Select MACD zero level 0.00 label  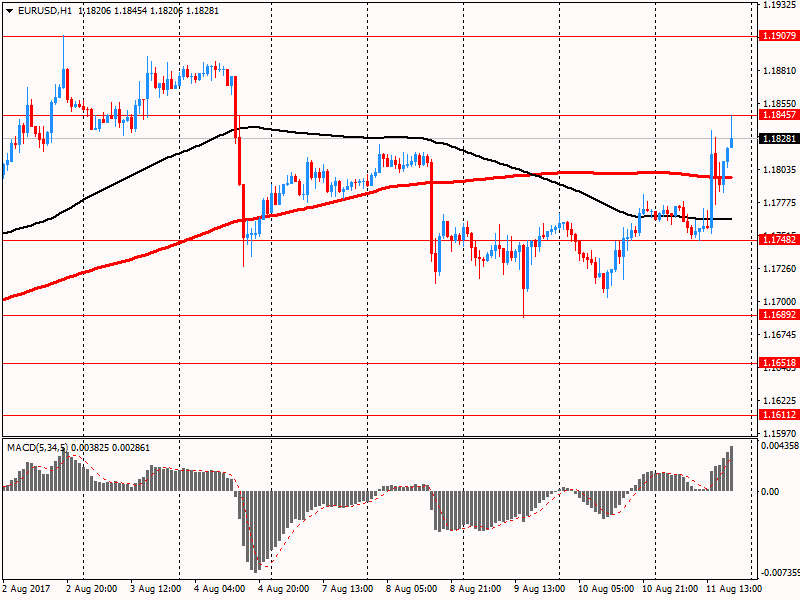tap(770, 491)
